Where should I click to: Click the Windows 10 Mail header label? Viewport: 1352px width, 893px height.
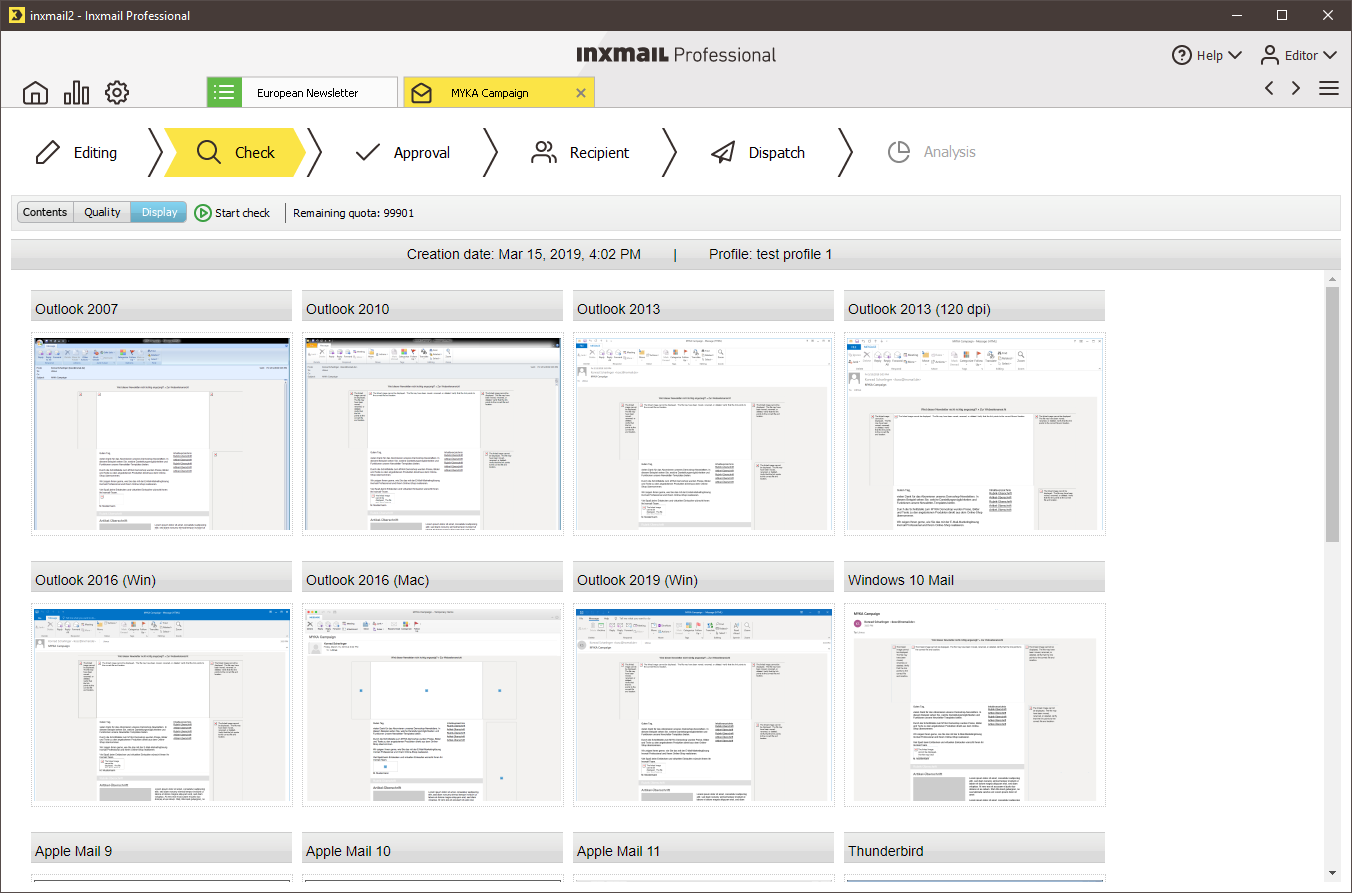point(975,579)
